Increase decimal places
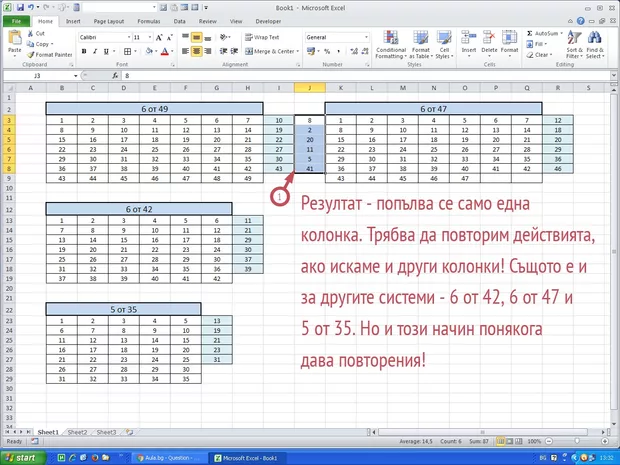 pos(354,51)
